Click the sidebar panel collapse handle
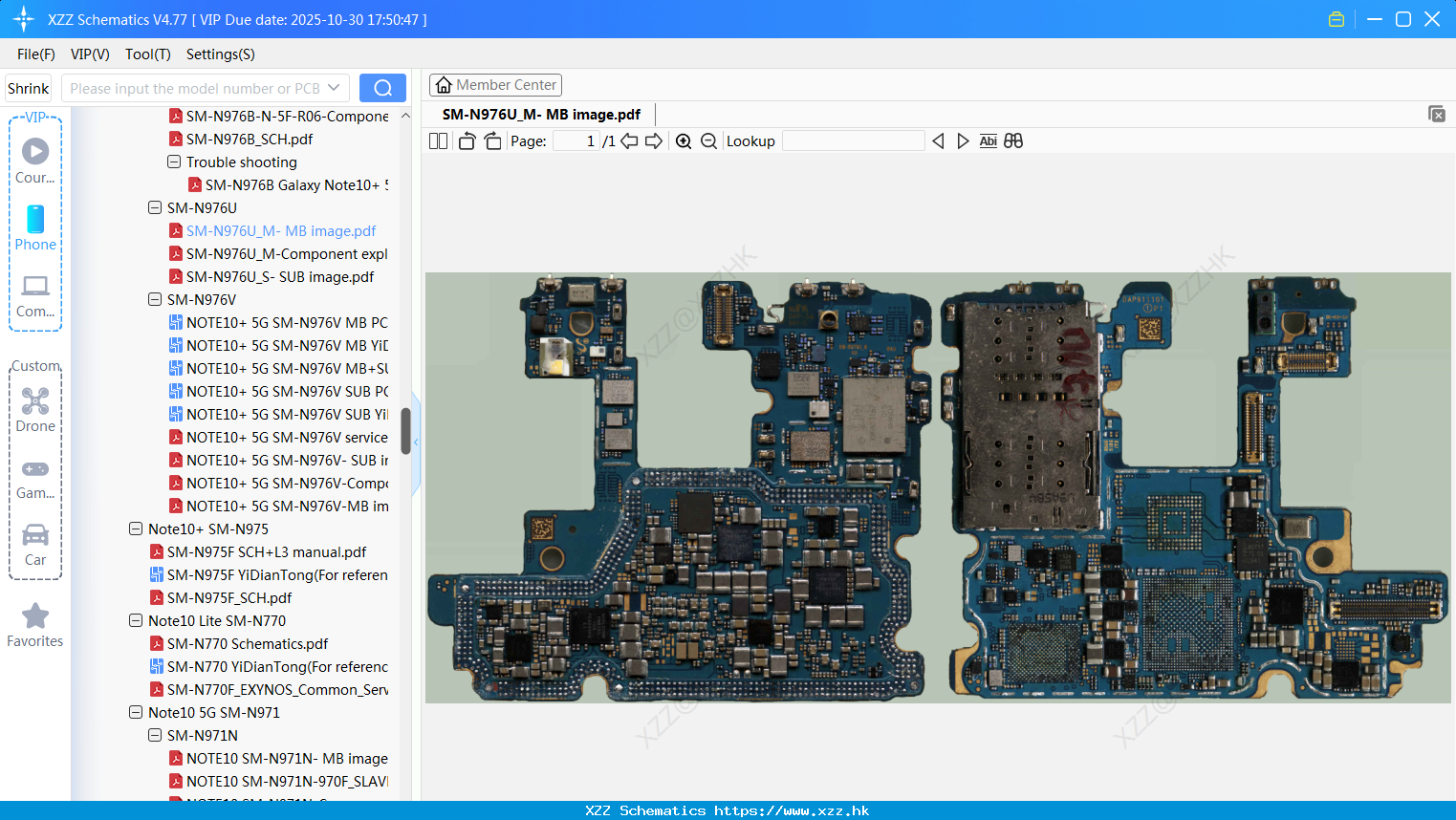This screenshot has height=820, width=1456. pyautogui.click(x=416, y=442)
